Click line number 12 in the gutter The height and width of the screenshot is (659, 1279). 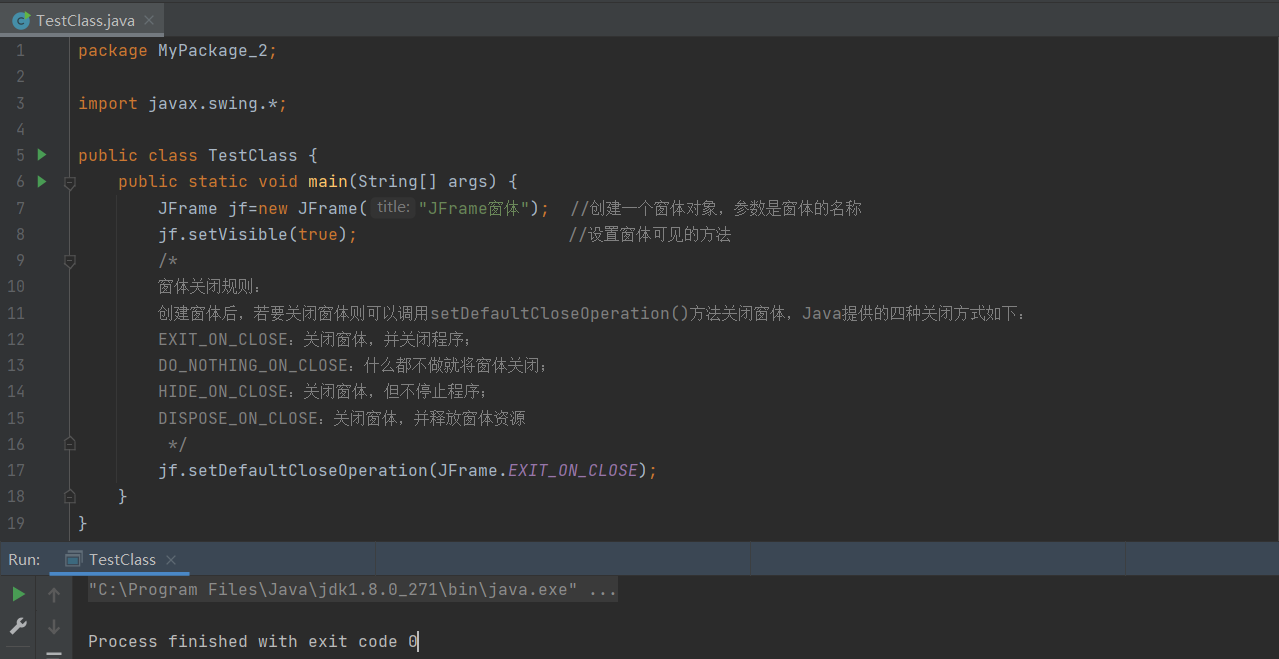[x=15, y=339]
